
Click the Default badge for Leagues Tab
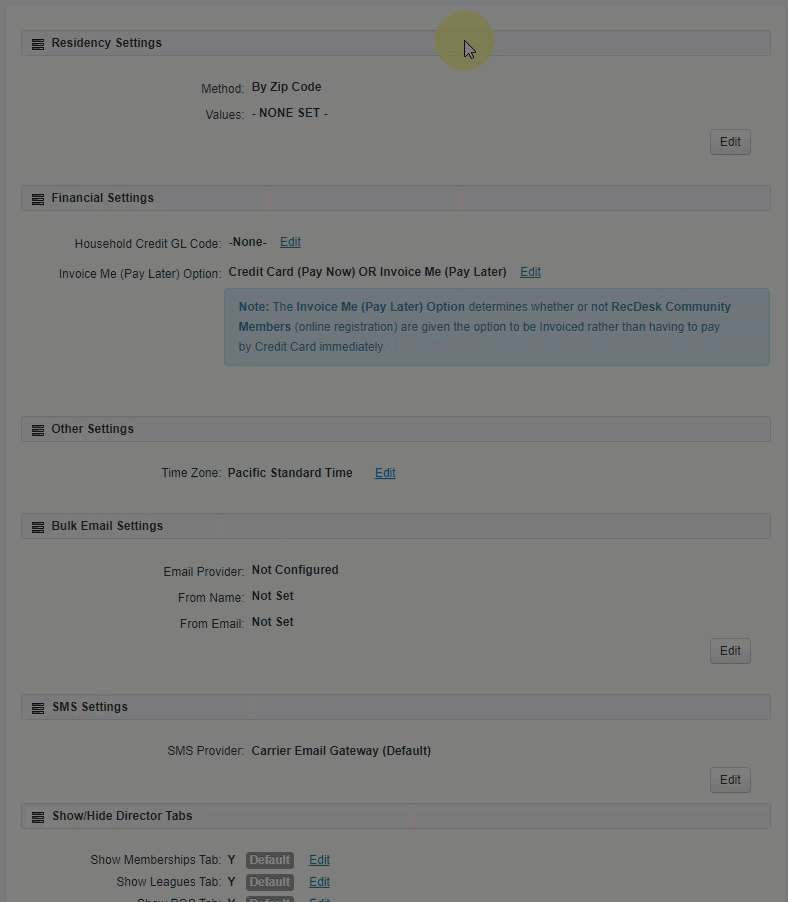coord(270,882)
